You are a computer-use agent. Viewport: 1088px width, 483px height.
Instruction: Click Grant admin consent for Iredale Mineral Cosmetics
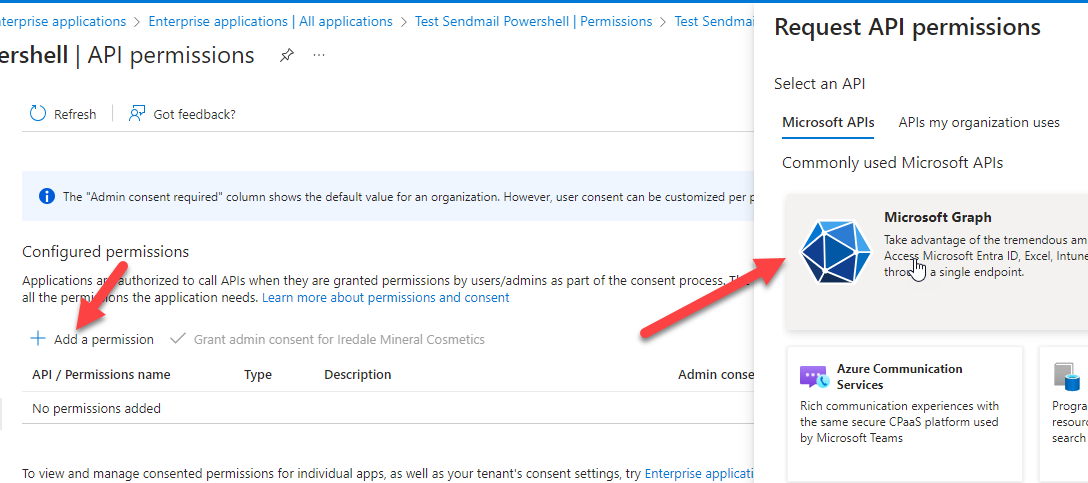(x=328, y=339)
